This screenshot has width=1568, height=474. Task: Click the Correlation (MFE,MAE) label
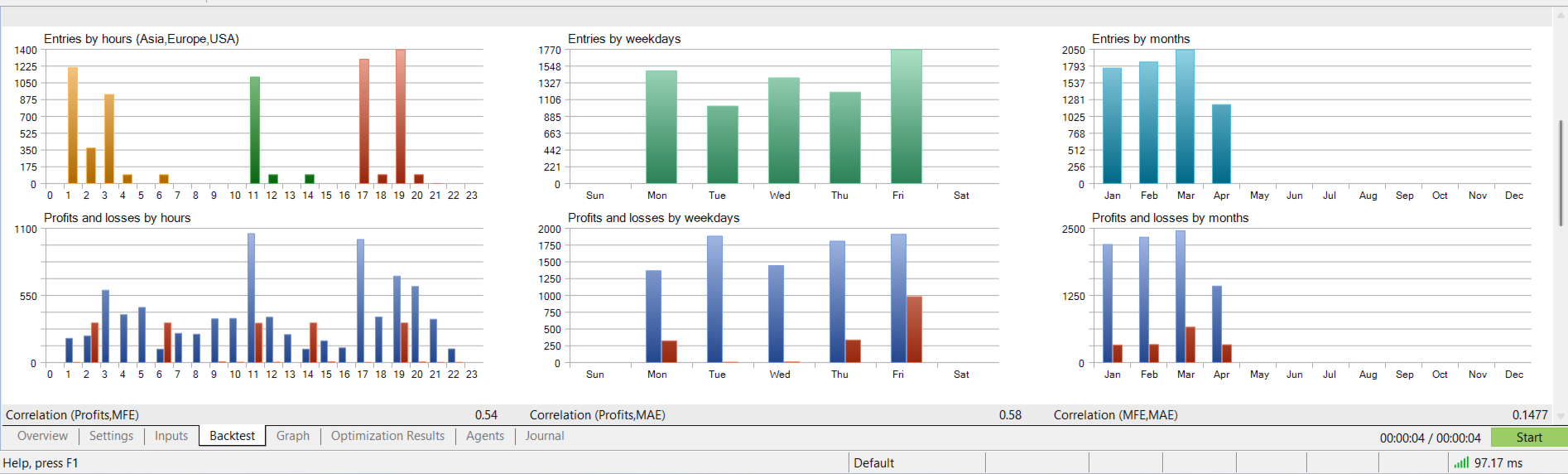pyautogui.click(x=1115, y=415)
